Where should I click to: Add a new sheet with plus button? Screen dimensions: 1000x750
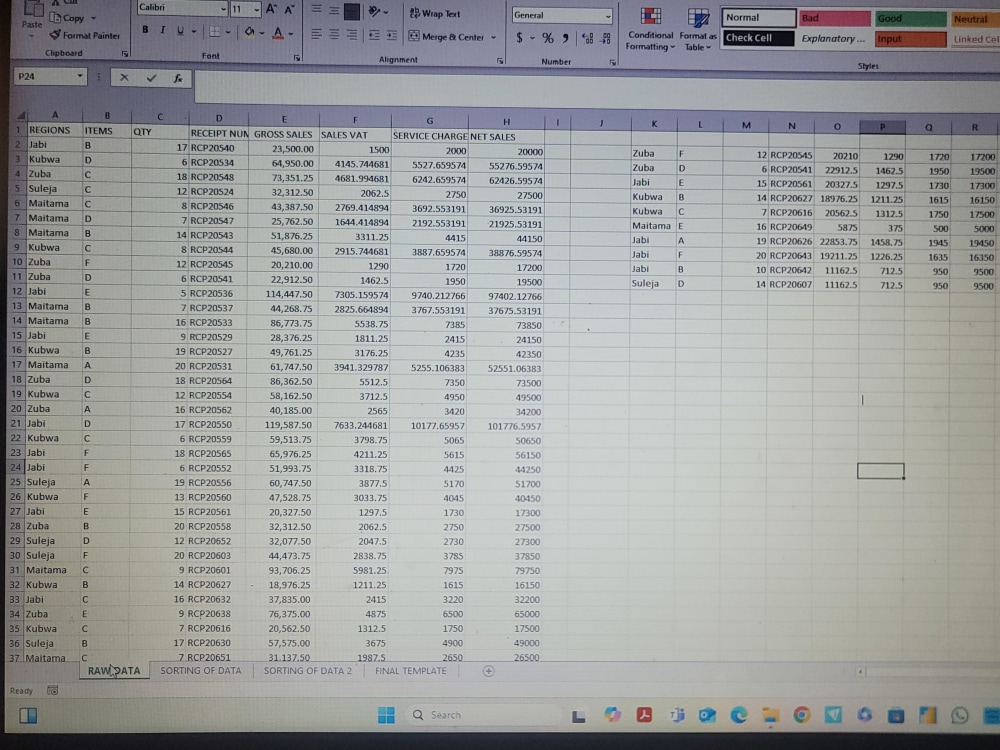tap(489, 671)
